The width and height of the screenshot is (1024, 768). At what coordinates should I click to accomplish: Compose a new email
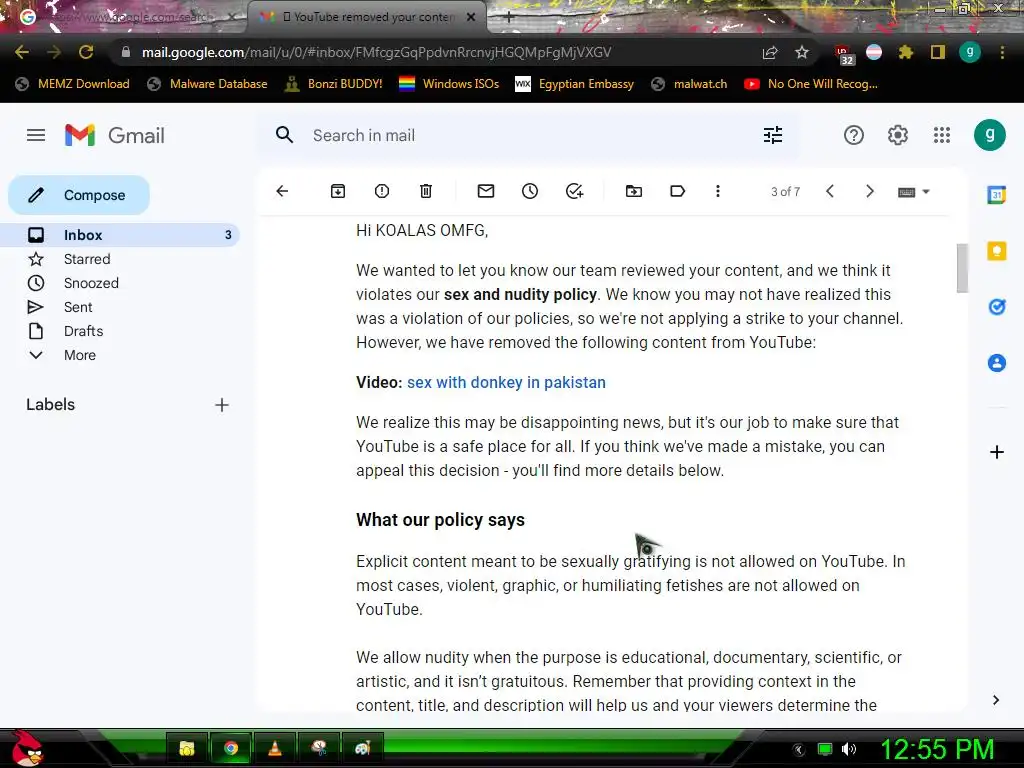tap(79, 195)
